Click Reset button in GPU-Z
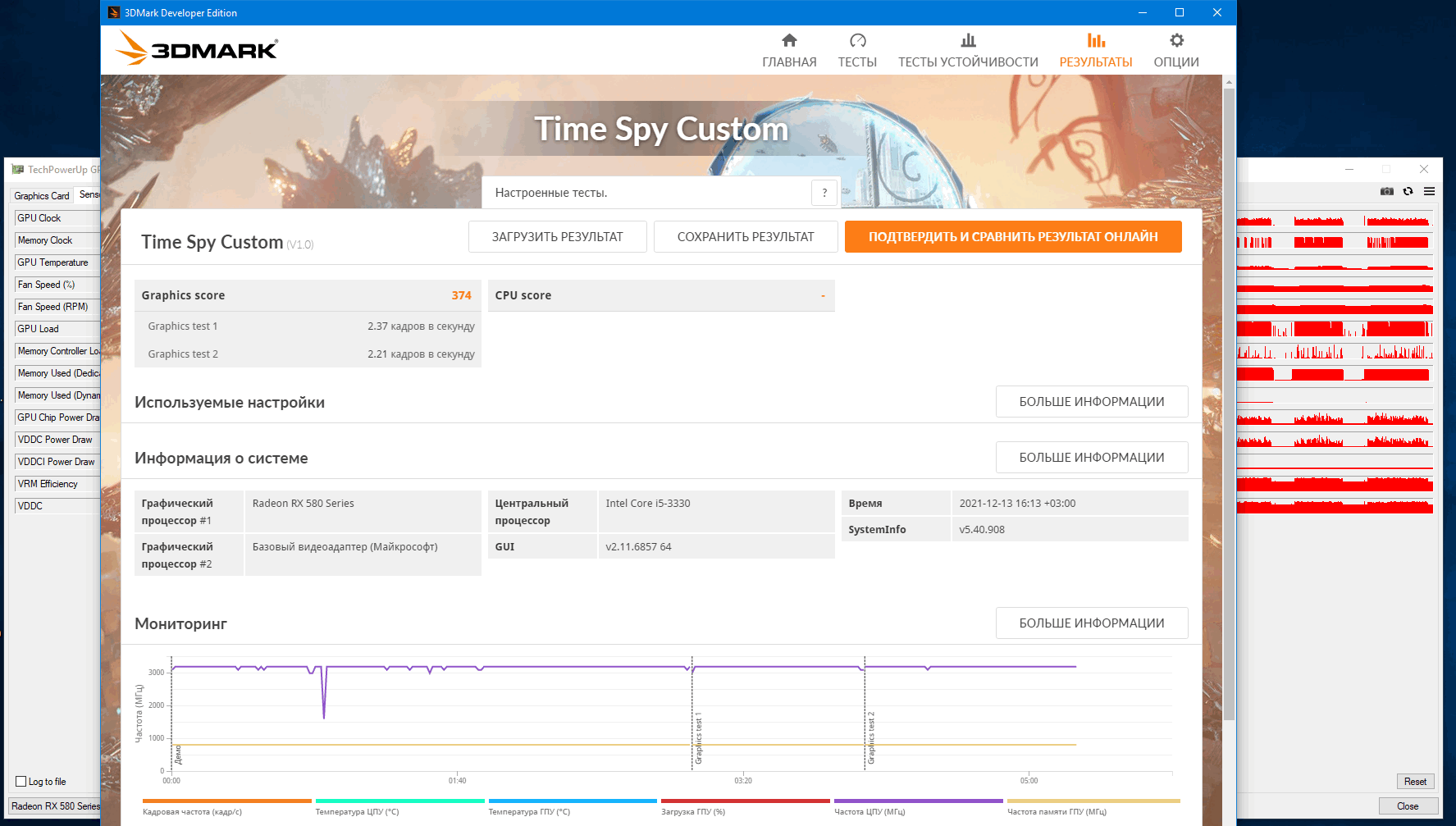1456x826 pixels. point(1416,782)
